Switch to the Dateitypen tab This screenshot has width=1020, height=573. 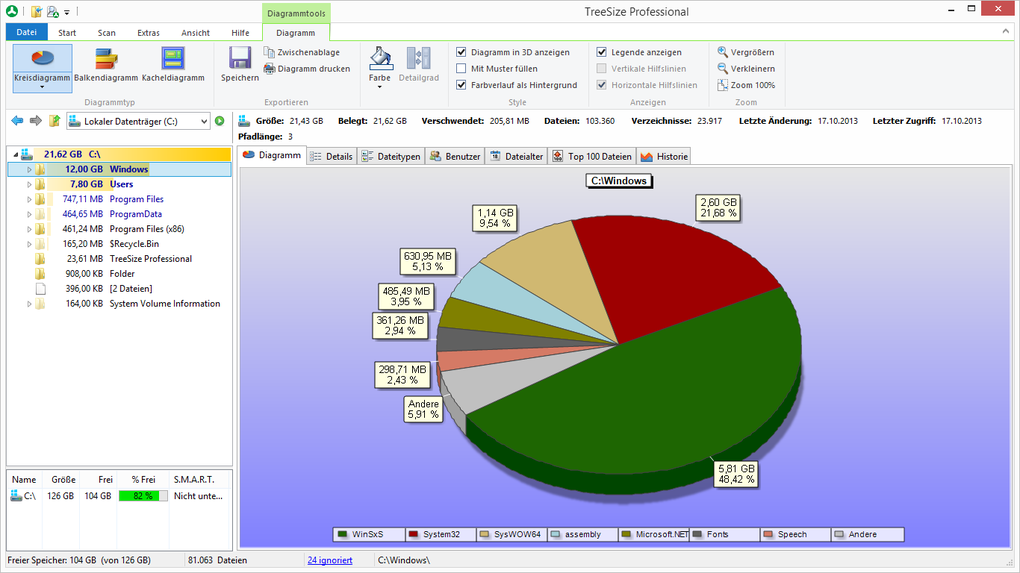pos(392,157)
